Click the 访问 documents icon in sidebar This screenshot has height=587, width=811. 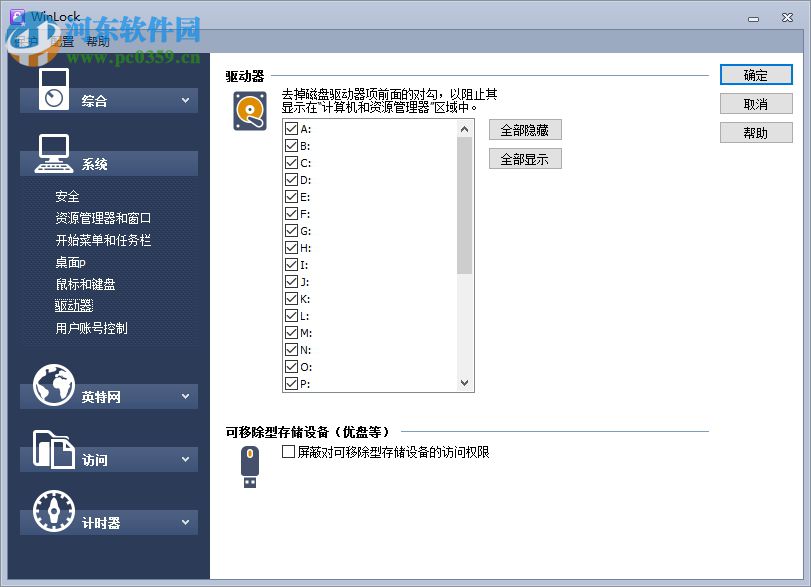(52, 449)
